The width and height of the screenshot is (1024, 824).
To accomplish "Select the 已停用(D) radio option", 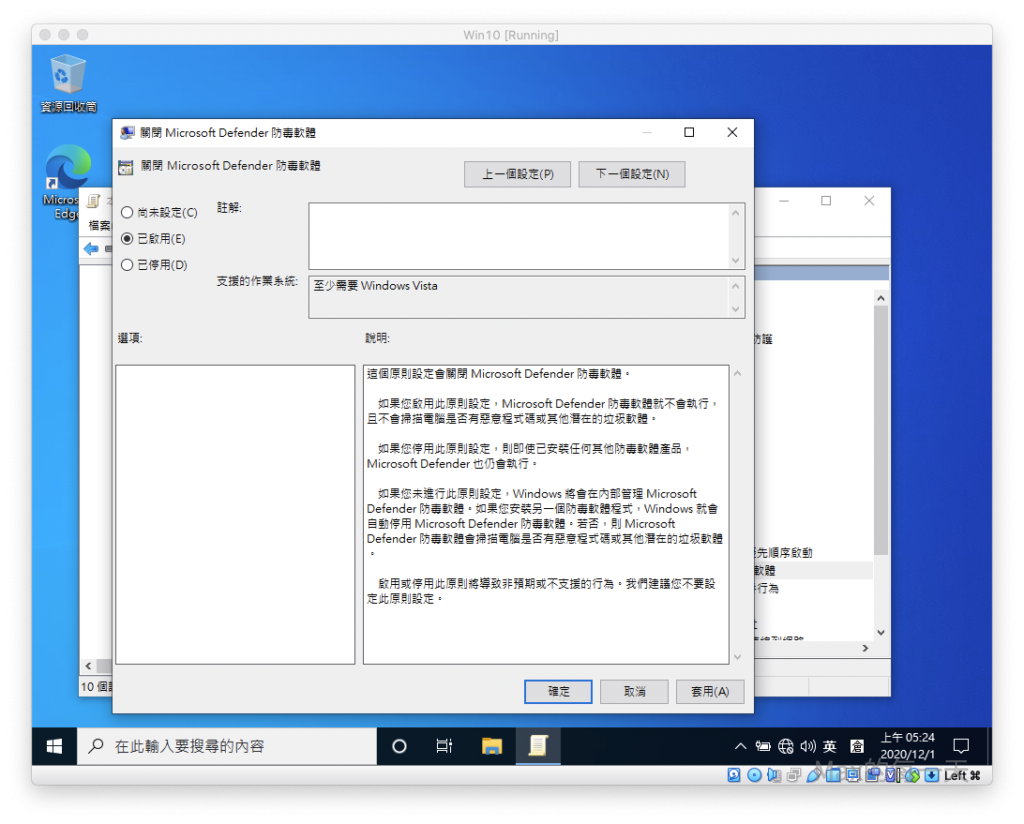I will point(127,265).
